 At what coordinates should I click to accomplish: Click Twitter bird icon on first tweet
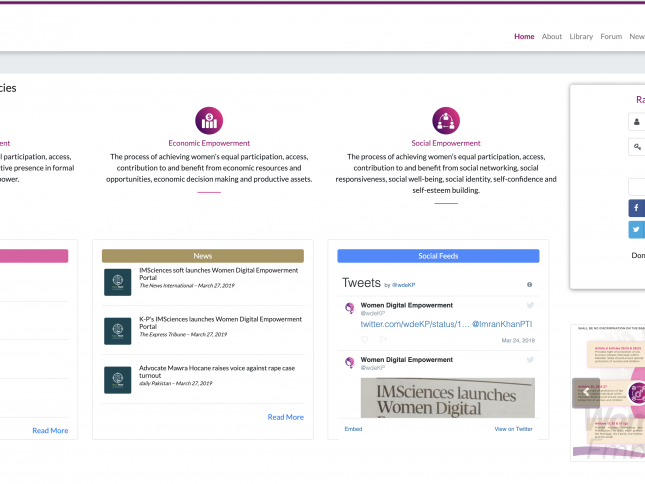point(530,305)
